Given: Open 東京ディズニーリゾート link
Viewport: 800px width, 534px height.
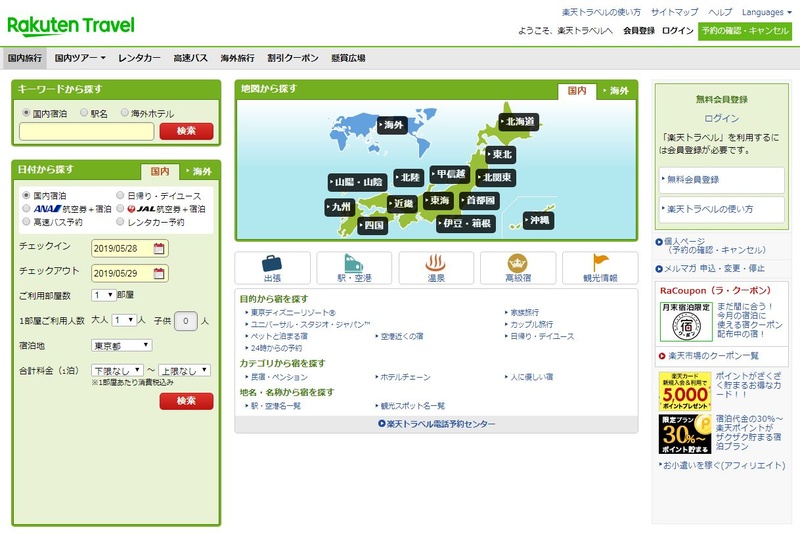Looking at the screenshot, I should pyautogui.click(x=293, y=312).
